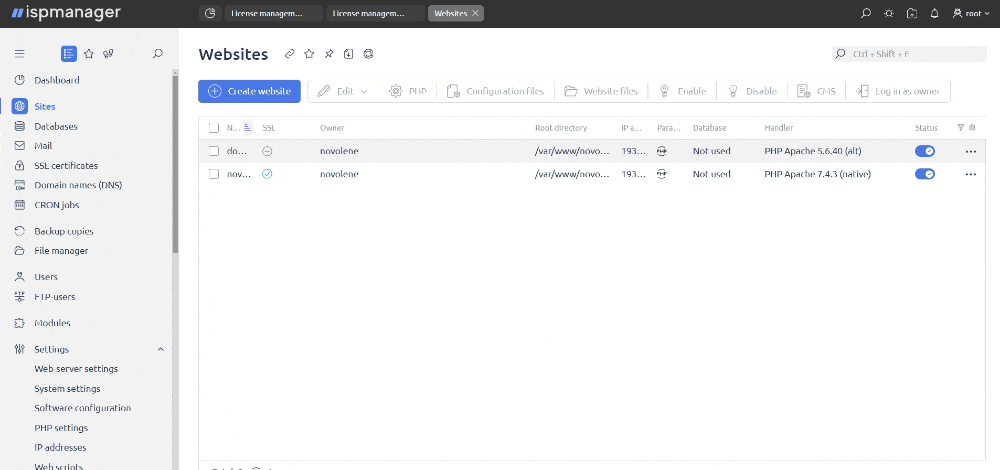Toggle status switch for PHP Apache 5.6.40 site
The image size is (1000, 470).
pyautogui.click(x=925, y=151)
